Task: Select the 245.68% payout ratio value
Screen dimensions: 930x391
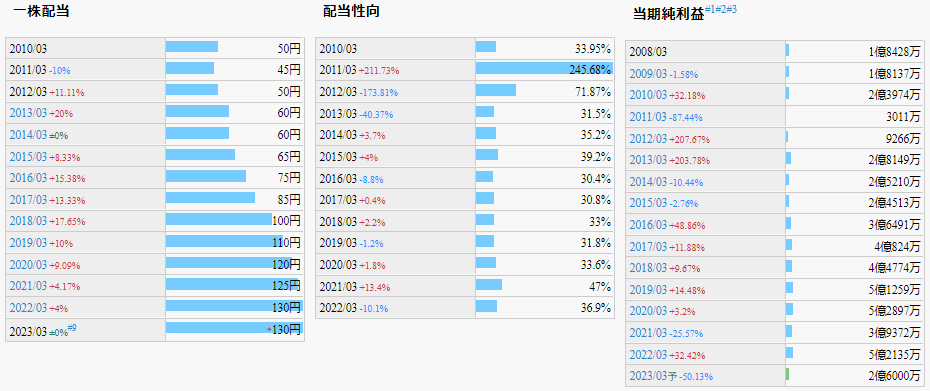Action: (590, 70)
